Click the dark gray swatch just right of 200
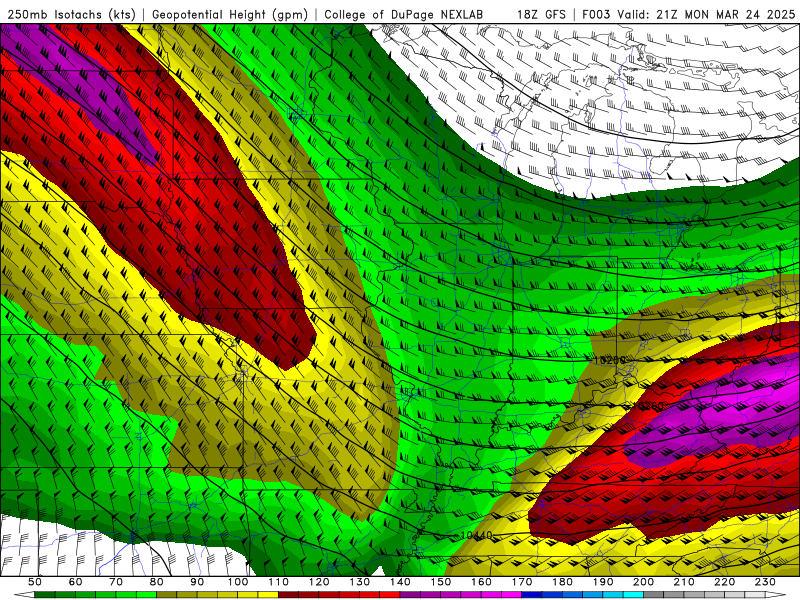Viewport: 800px width, 600px height. click(x=654, y=595)
